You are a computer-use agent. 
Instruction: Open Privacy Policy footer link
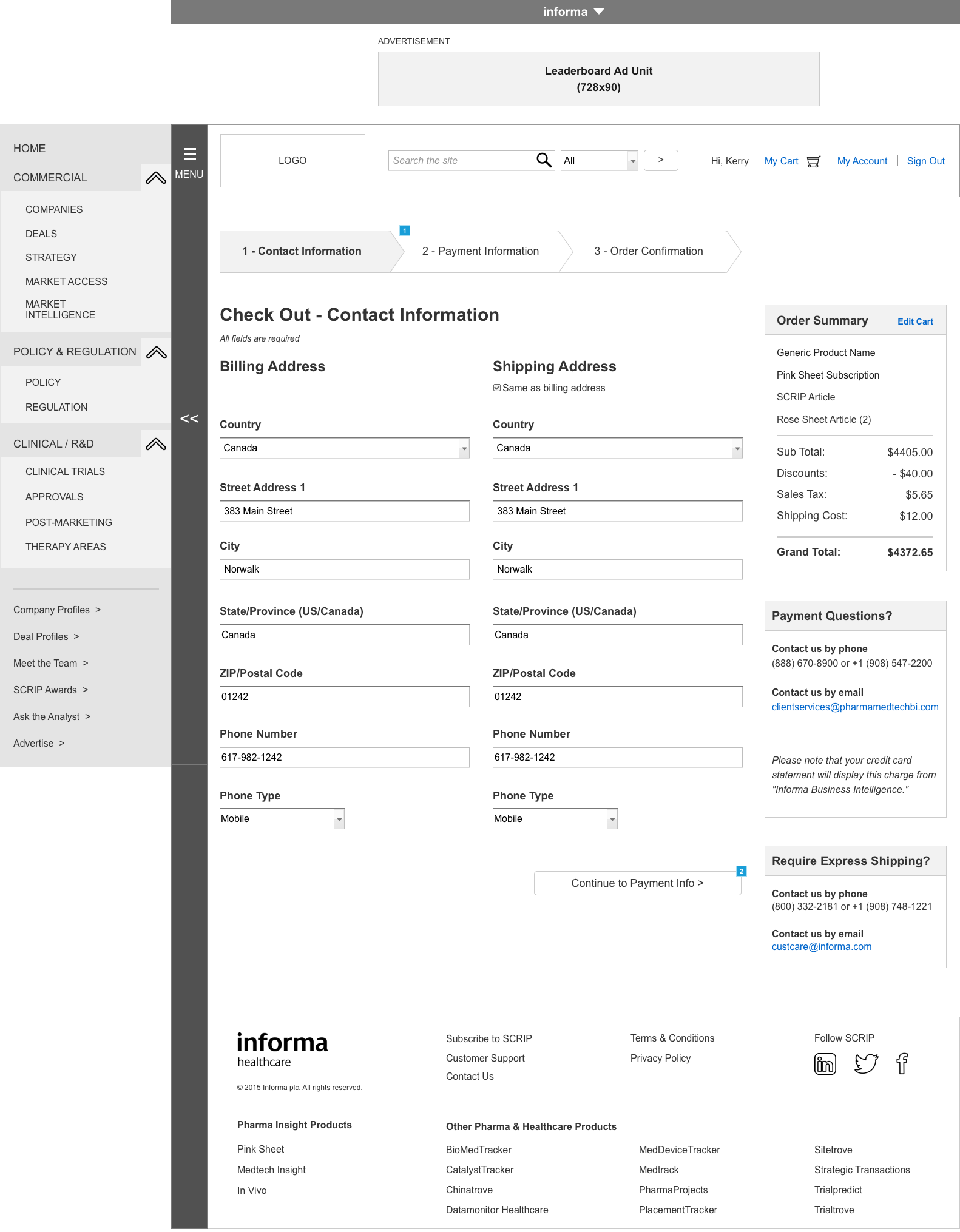point(660,1058)
